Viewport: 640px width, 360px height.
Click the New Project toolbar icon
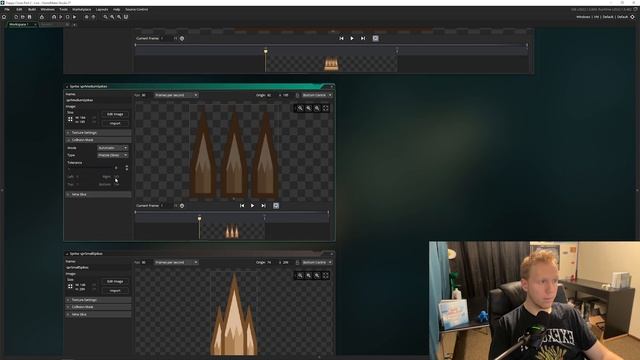16,17
